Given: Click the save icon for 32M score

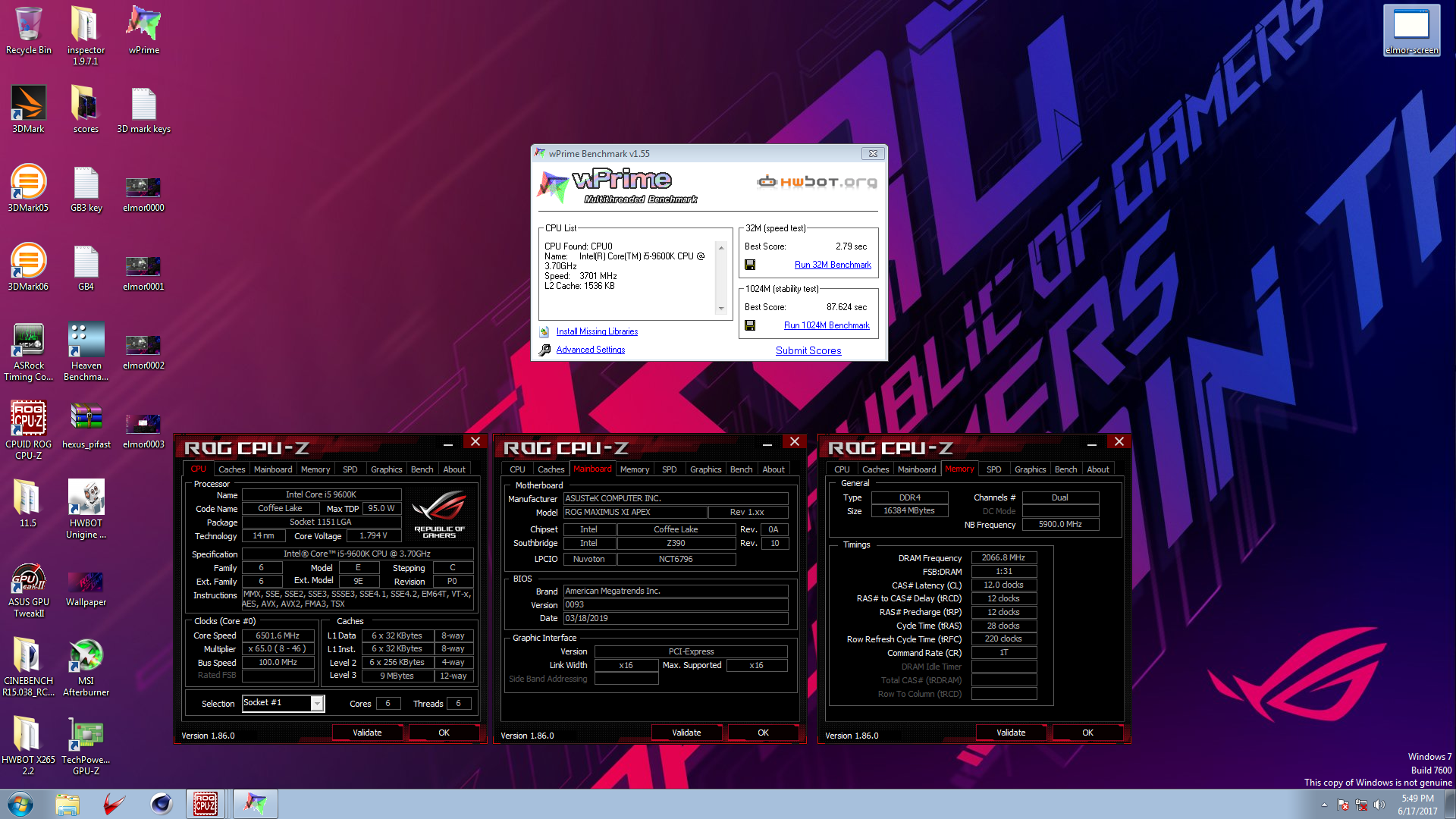Looking at the screenshot, I should [x=750, y=265].
